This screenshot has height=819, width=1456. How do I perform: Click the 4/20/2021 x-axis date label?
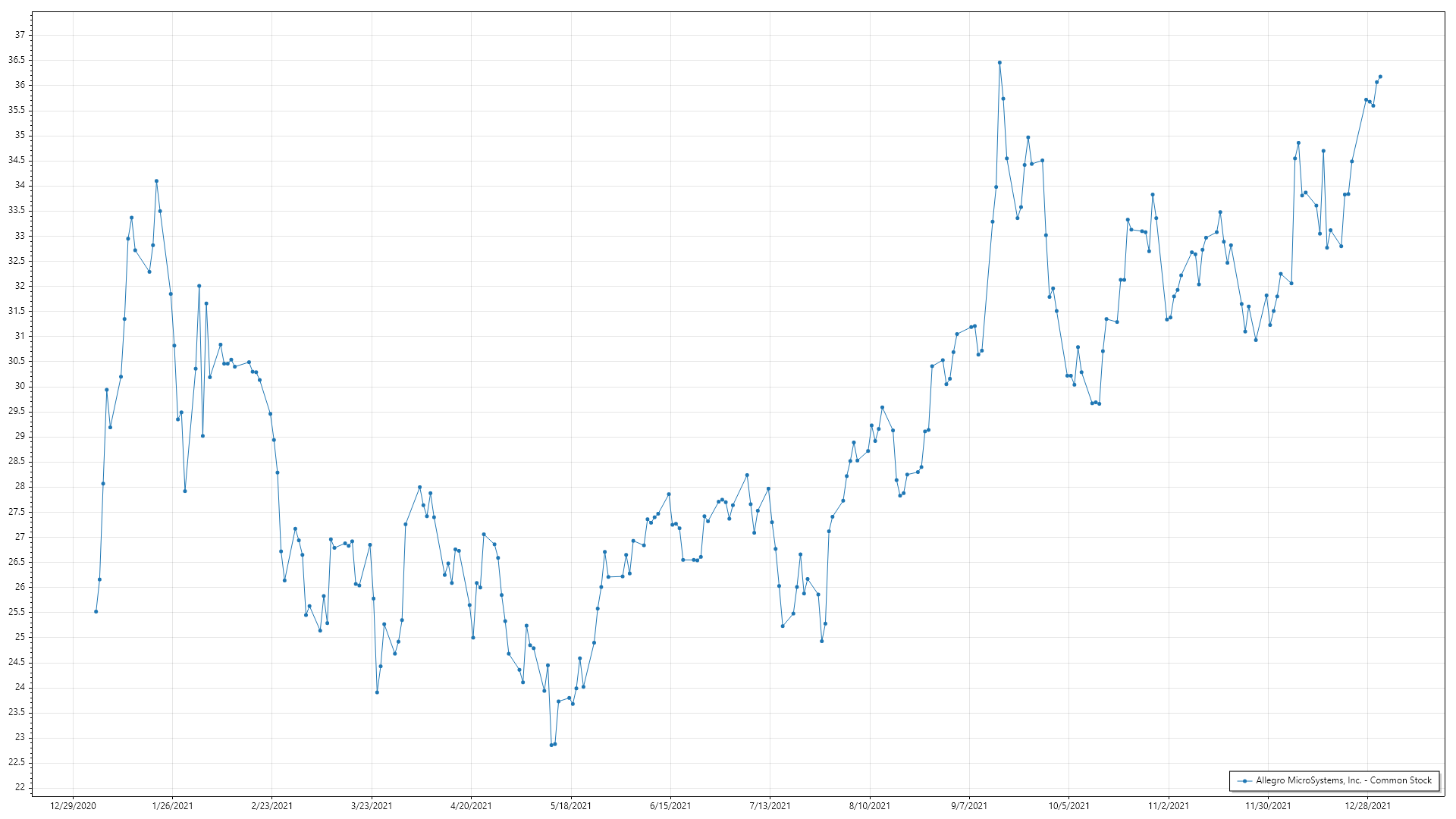click(x=471, y=805)
